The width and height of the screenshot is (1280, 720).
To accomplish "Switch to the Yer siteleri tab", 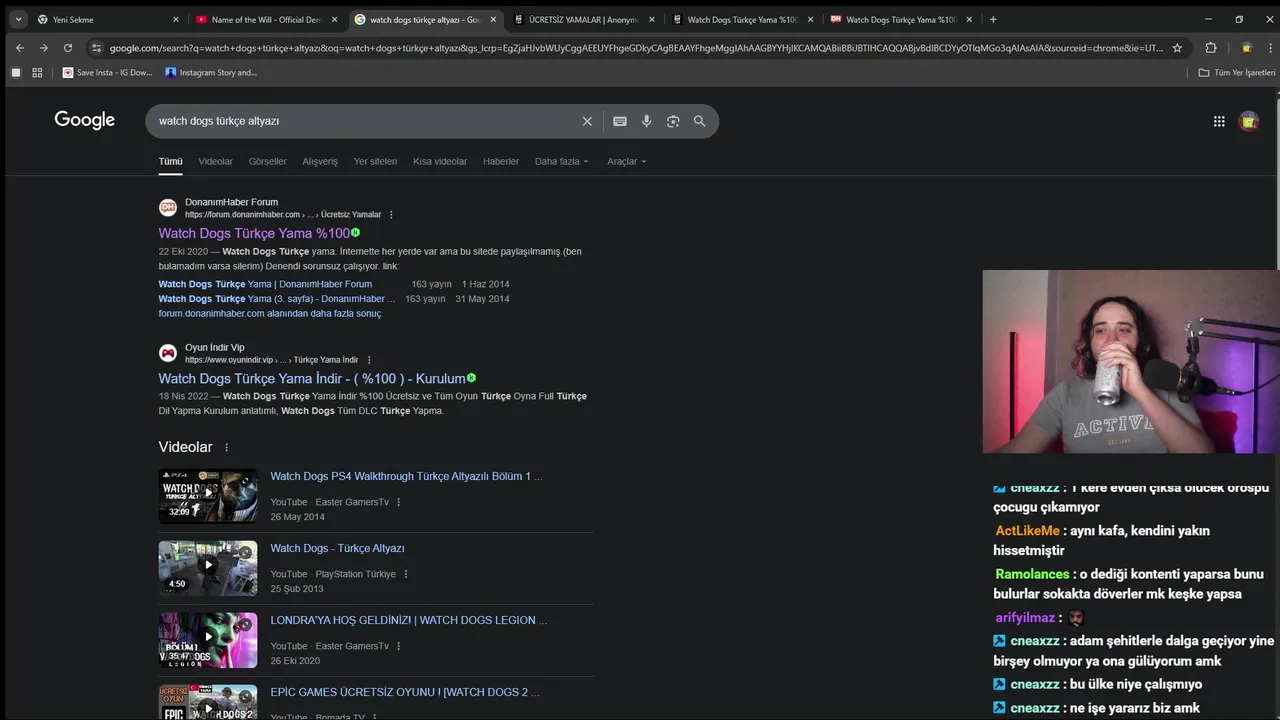I will pyautogui.click(x=375, y=161).
